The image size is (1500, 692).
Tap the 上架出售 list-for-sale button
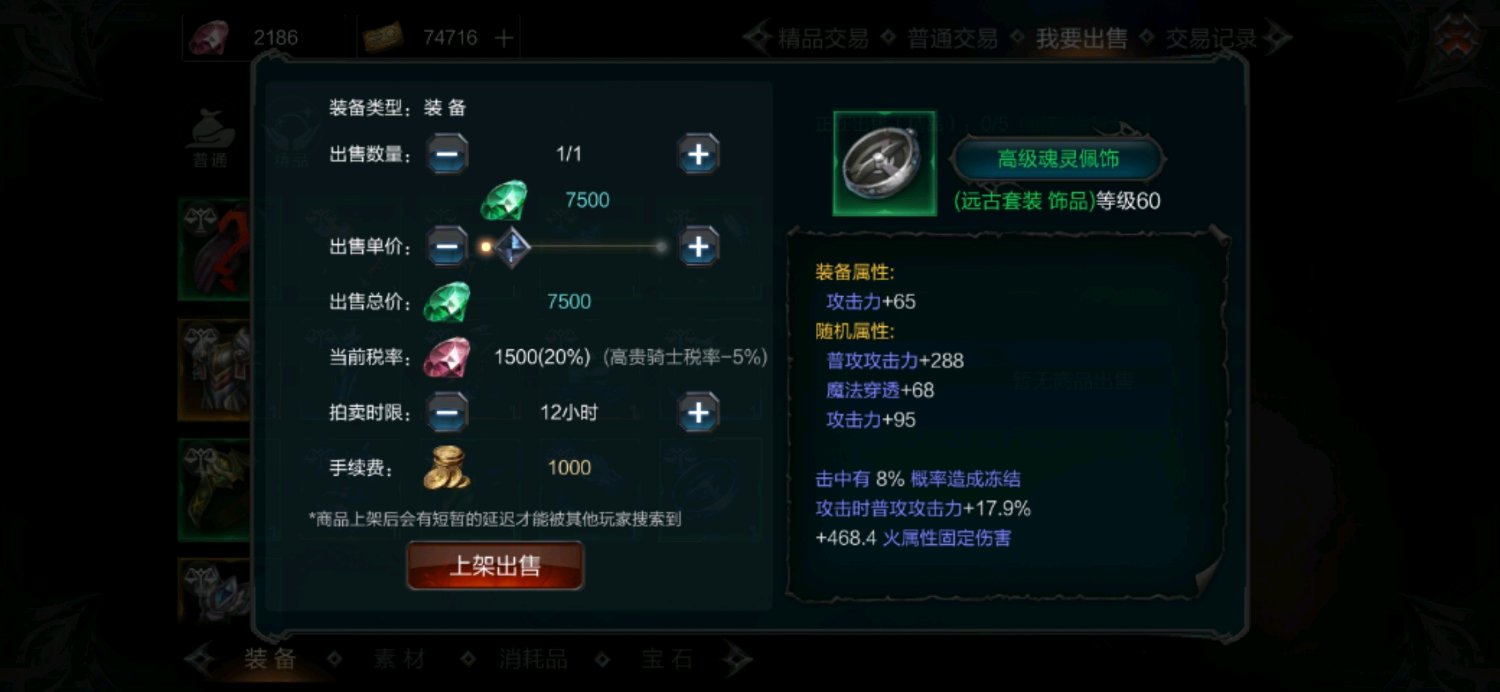[x=495, y=566]
